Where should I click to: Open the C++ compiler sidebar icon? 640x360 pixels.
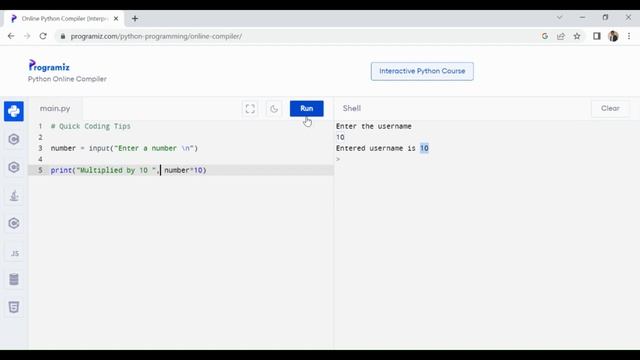point(14,167)
